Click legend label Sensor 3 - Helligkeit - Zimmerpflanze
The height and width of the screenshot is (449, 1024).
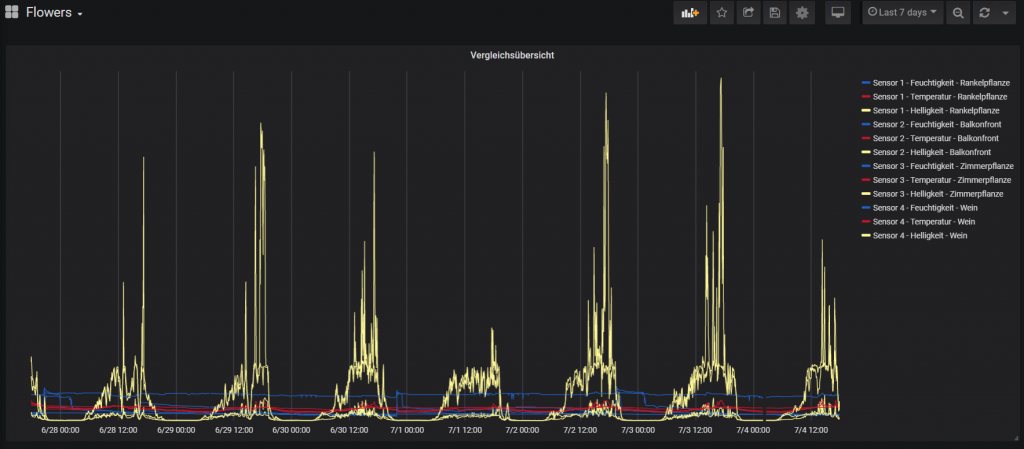[x=942, y=194]
